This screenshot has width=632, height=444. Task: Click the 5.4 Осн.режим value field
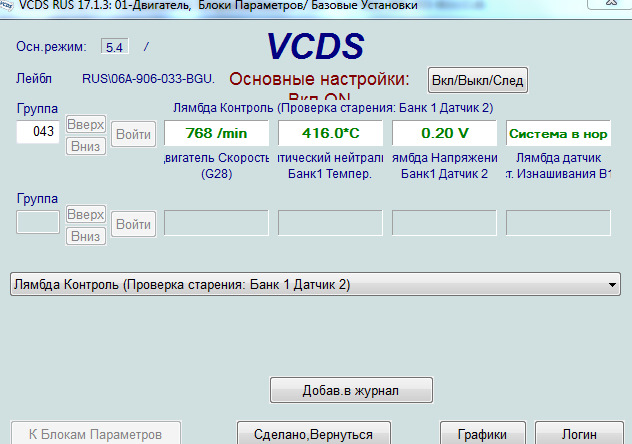(115, 47)
